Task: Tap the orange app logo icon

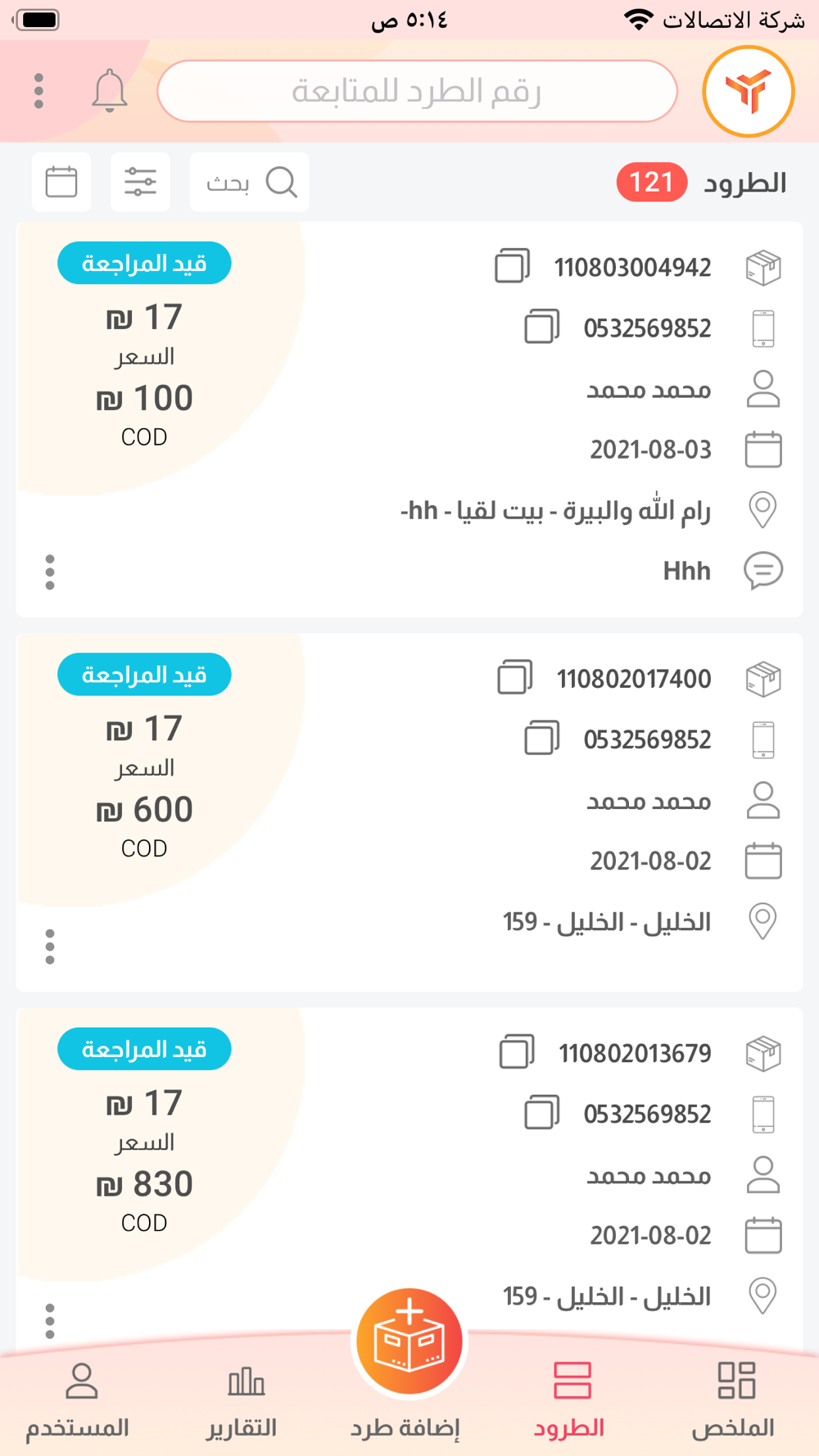Action: 748,91
